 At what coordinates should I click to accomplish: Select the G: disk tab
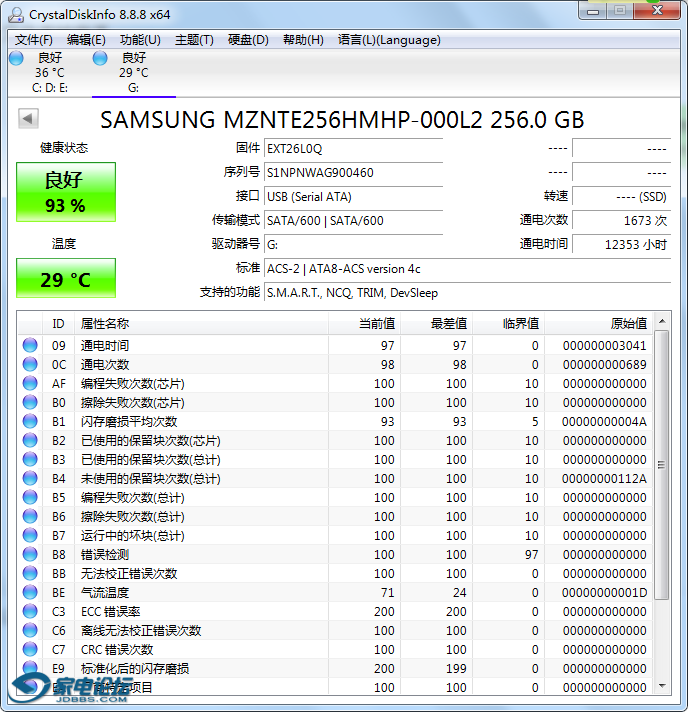[x=134, y=73]
